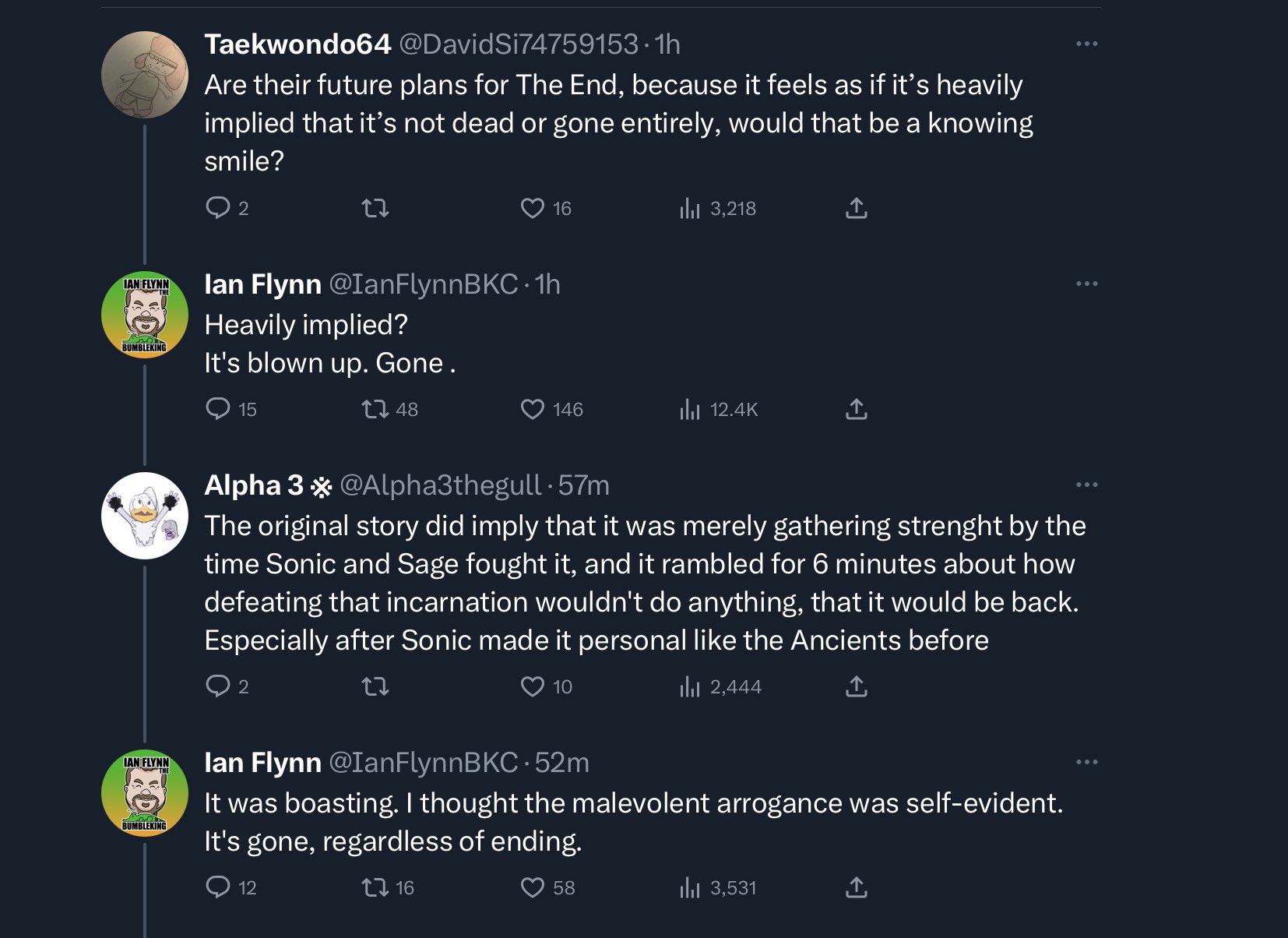Open more options on Ian Flynn's first reply
1288x938 pixels.
point(1086,284)
